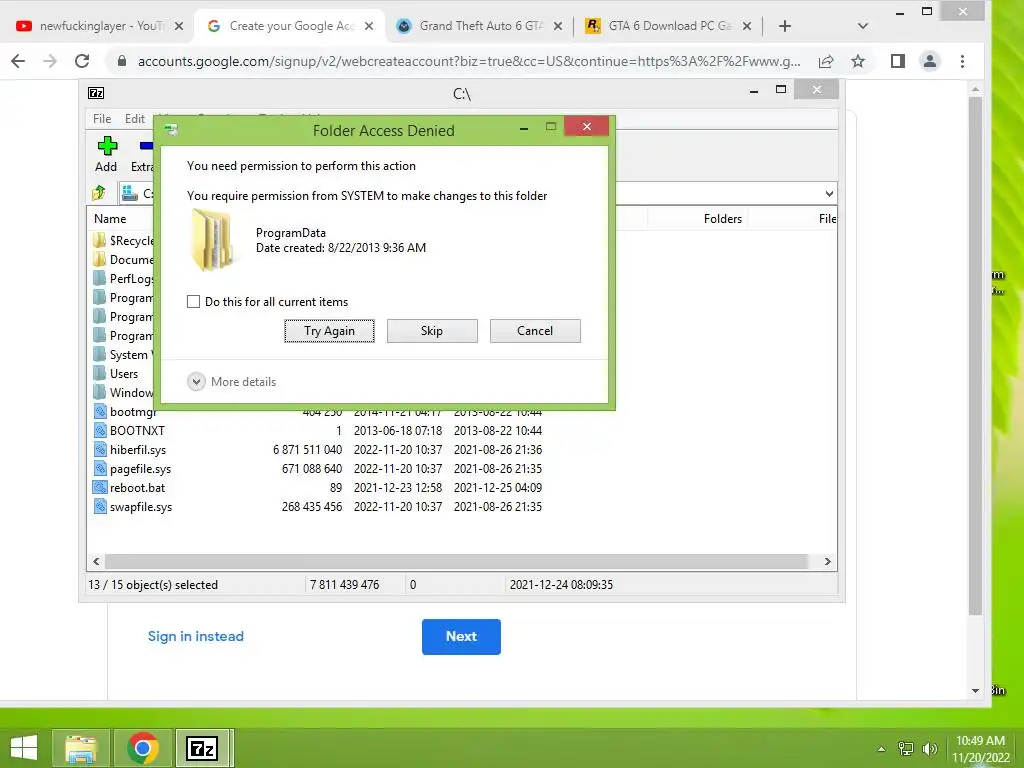
Task: Click the BOOTNXT file icon
Action: 100,430
